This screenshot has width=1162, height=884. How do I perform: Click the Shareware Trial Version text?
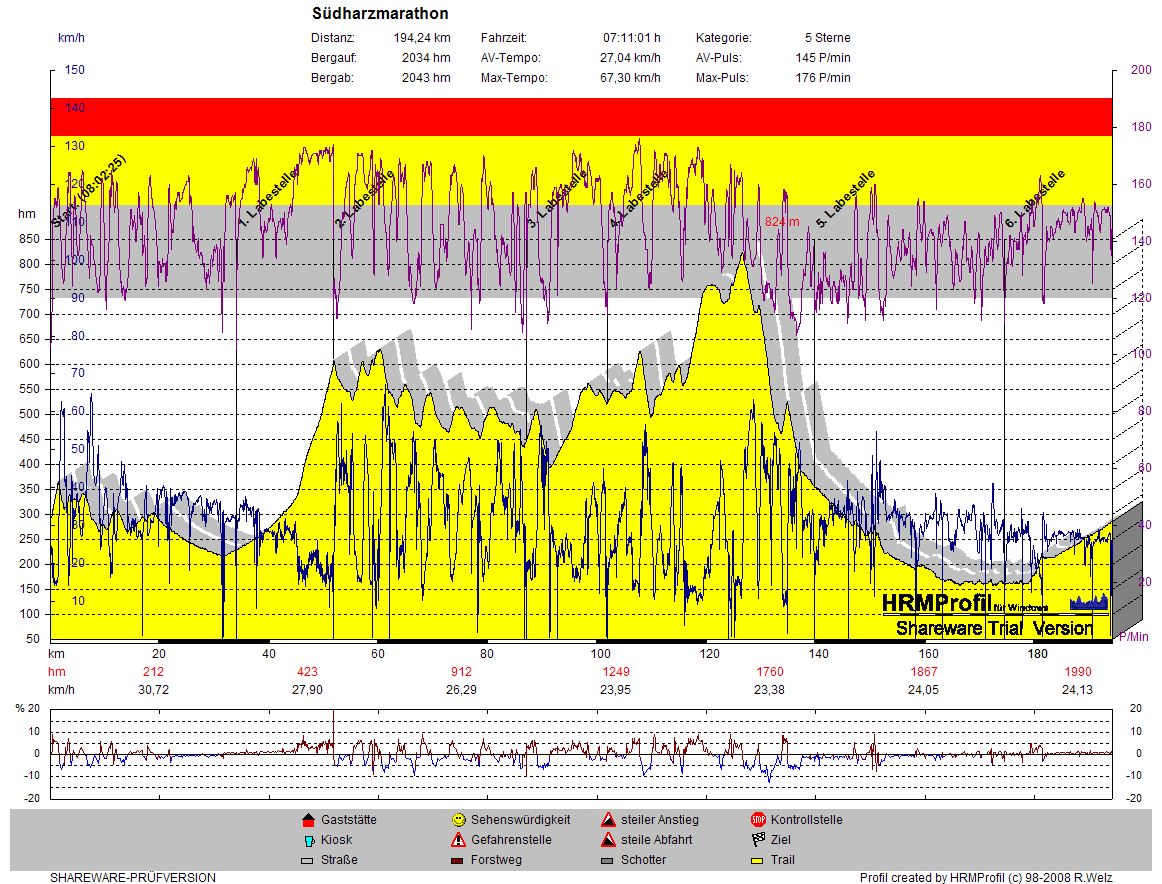tap(994, 628)
